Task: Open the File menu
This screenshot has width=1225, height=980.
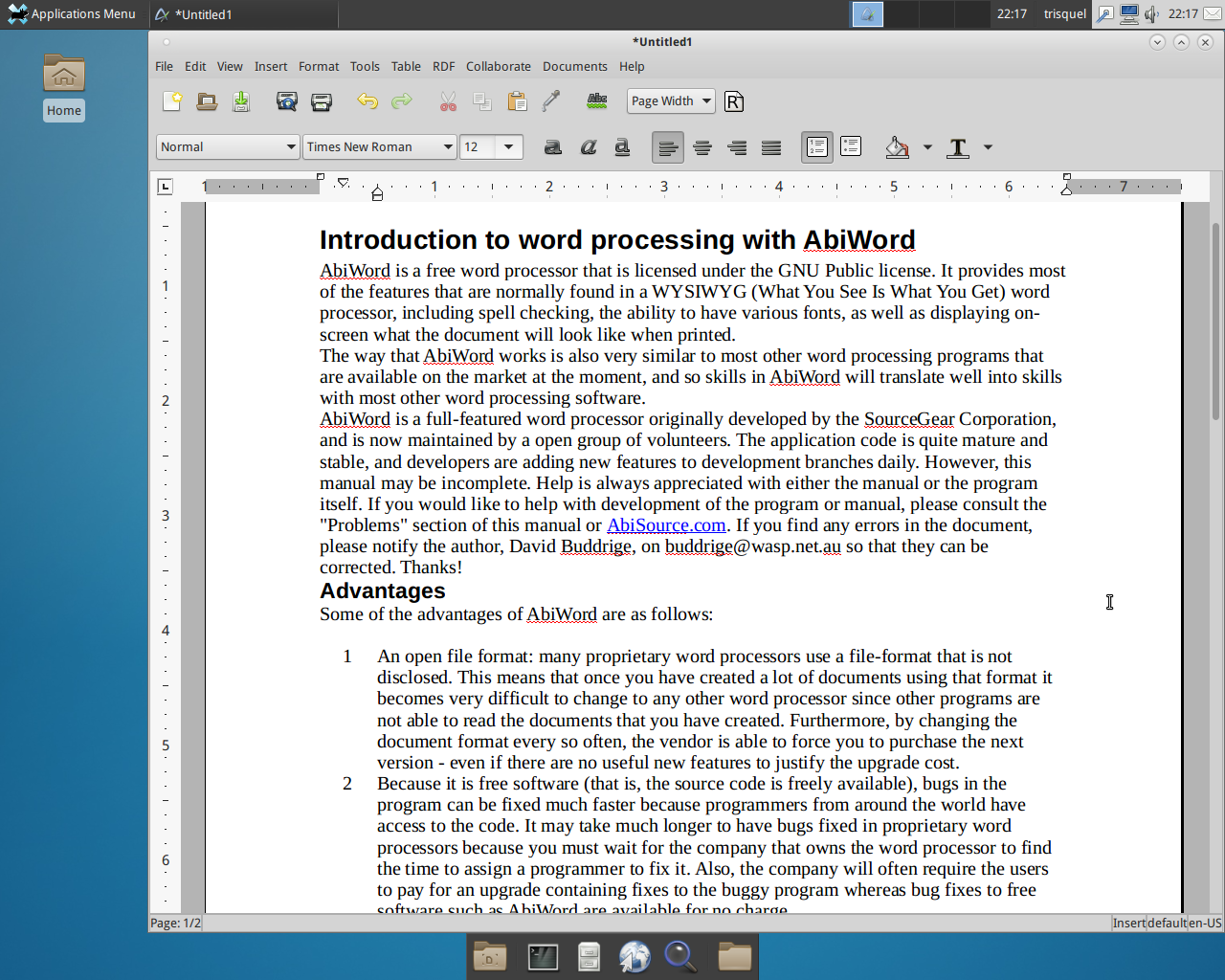Action: coord(165,67)
